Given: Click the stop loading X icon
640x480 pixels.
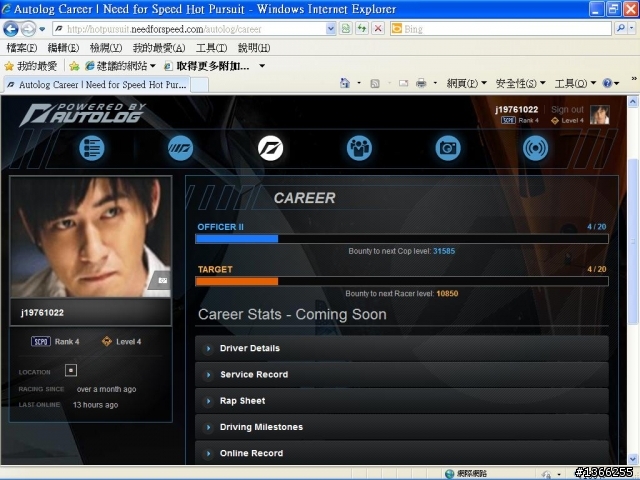Looking at the screenshot, I should pos(378,29).
